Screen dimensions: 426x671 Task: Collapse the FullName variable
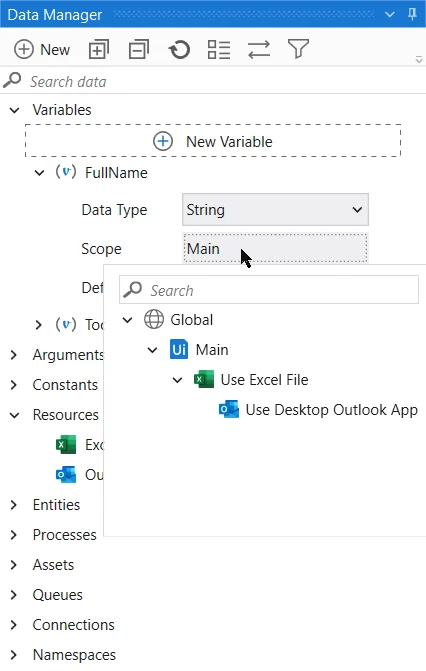click(39, 173)
